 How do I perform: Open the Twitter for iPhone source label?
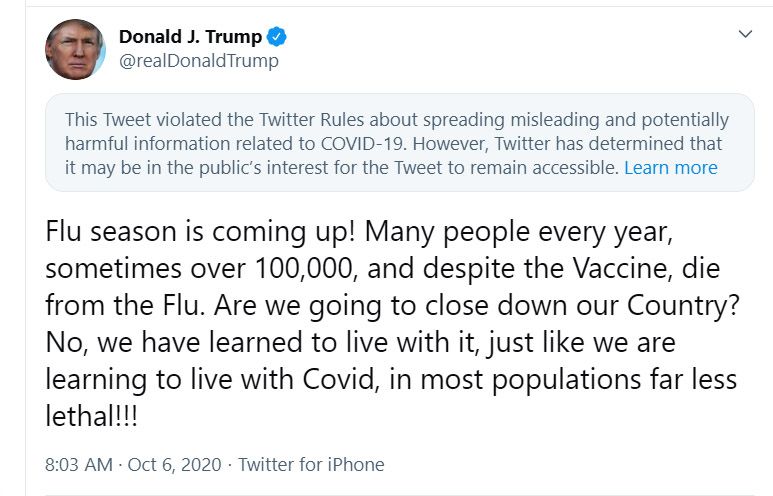click(311, 464)
